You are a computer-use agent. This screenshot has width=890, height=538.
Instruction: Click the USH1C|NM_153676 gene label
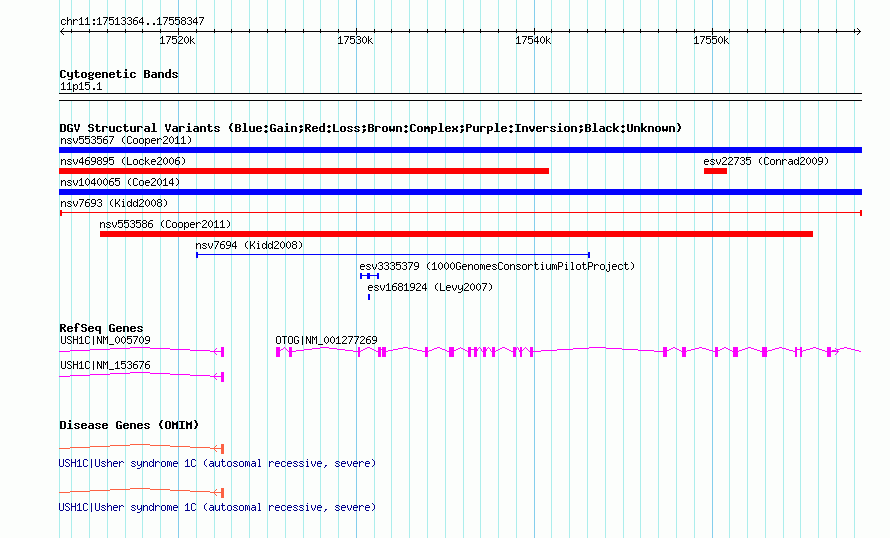105,365
